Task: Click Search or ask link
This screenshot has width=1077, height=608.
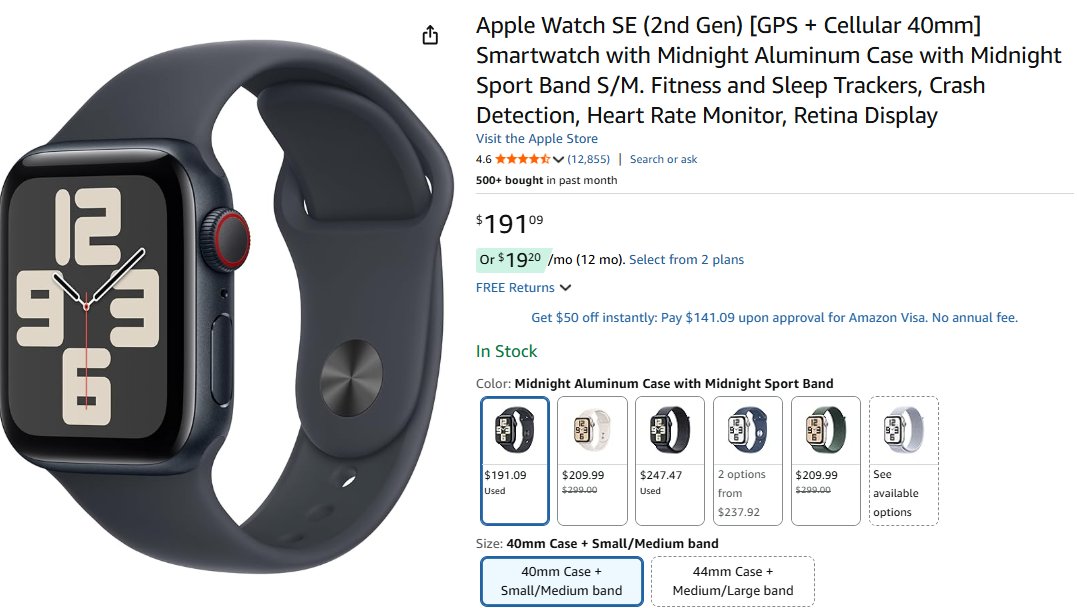Action: point(664,159)
